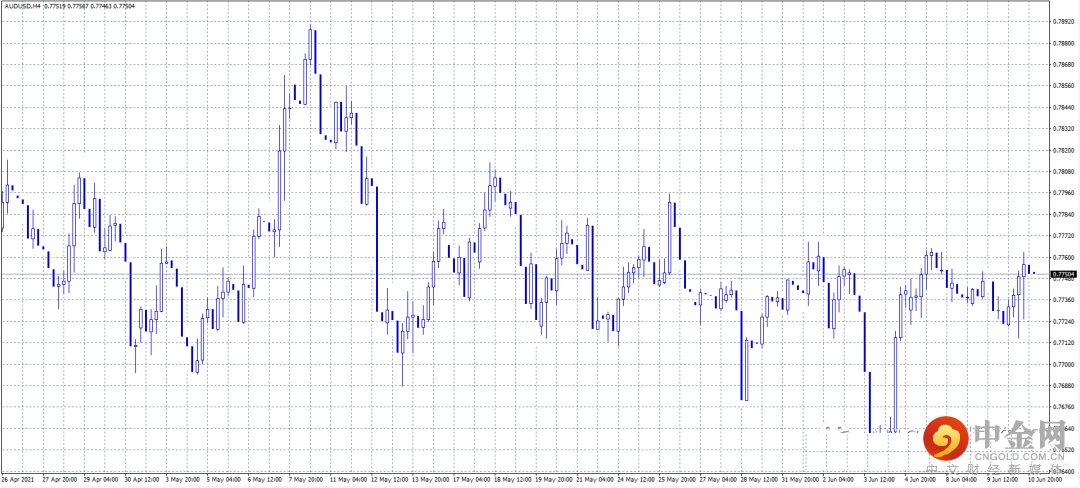Click the 0.77840 price axis label
Image resolution: width=1080 pixels, height=488 pixels.
[x=1063, y=214]
